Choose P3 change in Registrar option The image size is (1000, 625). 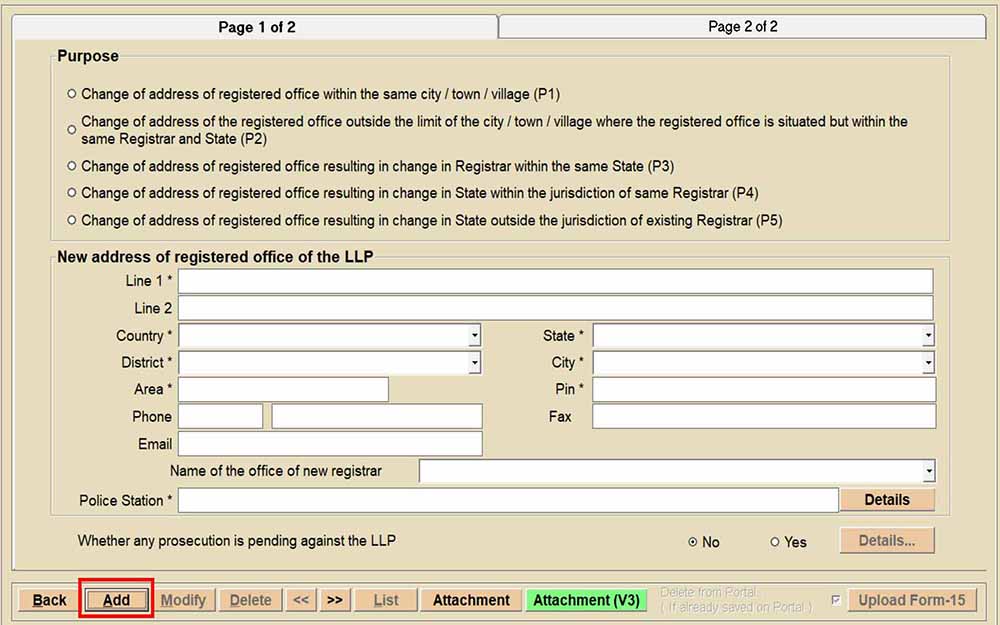pos(71,166)
